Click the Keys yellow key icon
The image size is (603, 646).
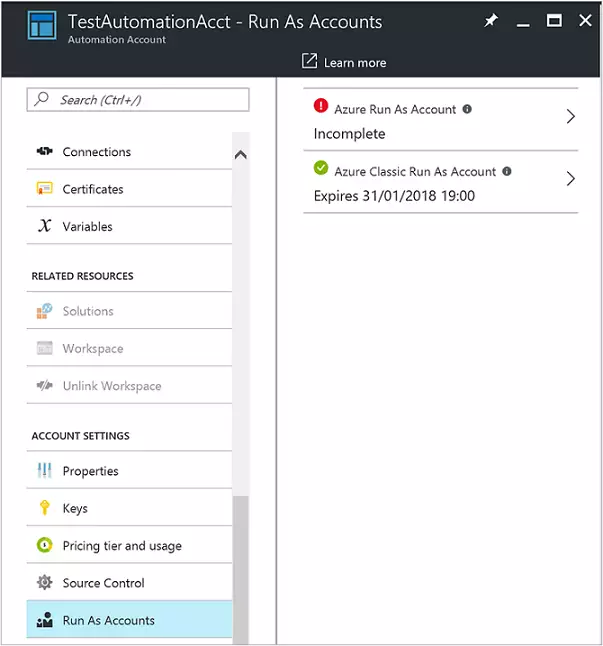tap(44, 508)
